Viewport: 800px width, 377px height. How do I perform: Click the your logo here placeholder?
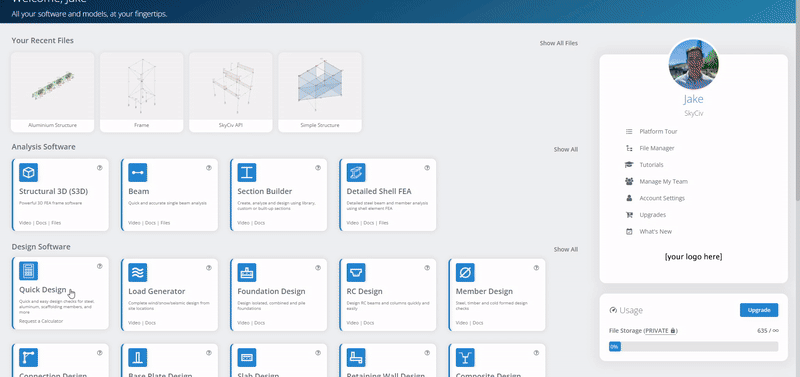tap(693, 257)
